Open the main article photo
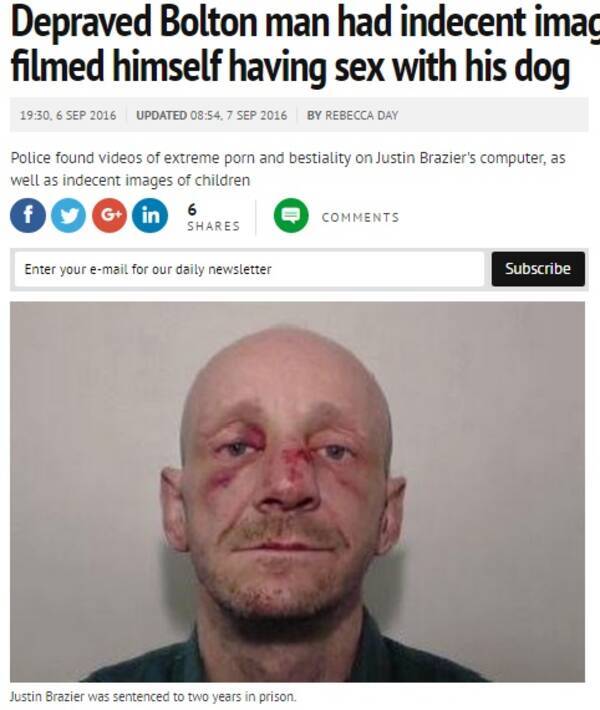Image resolution: width=600 pixels, height=710 pixels. 298,492
